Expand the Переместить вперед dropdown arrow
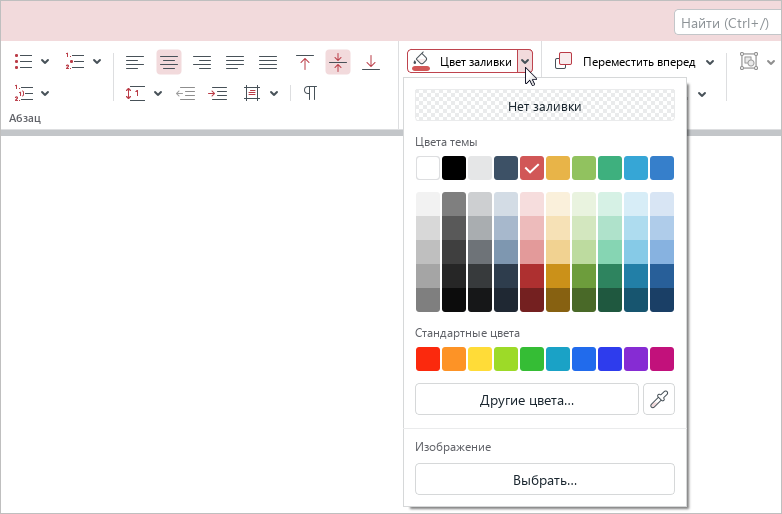Viewport: 782px width, 514px height. click(x=710, y=62)
